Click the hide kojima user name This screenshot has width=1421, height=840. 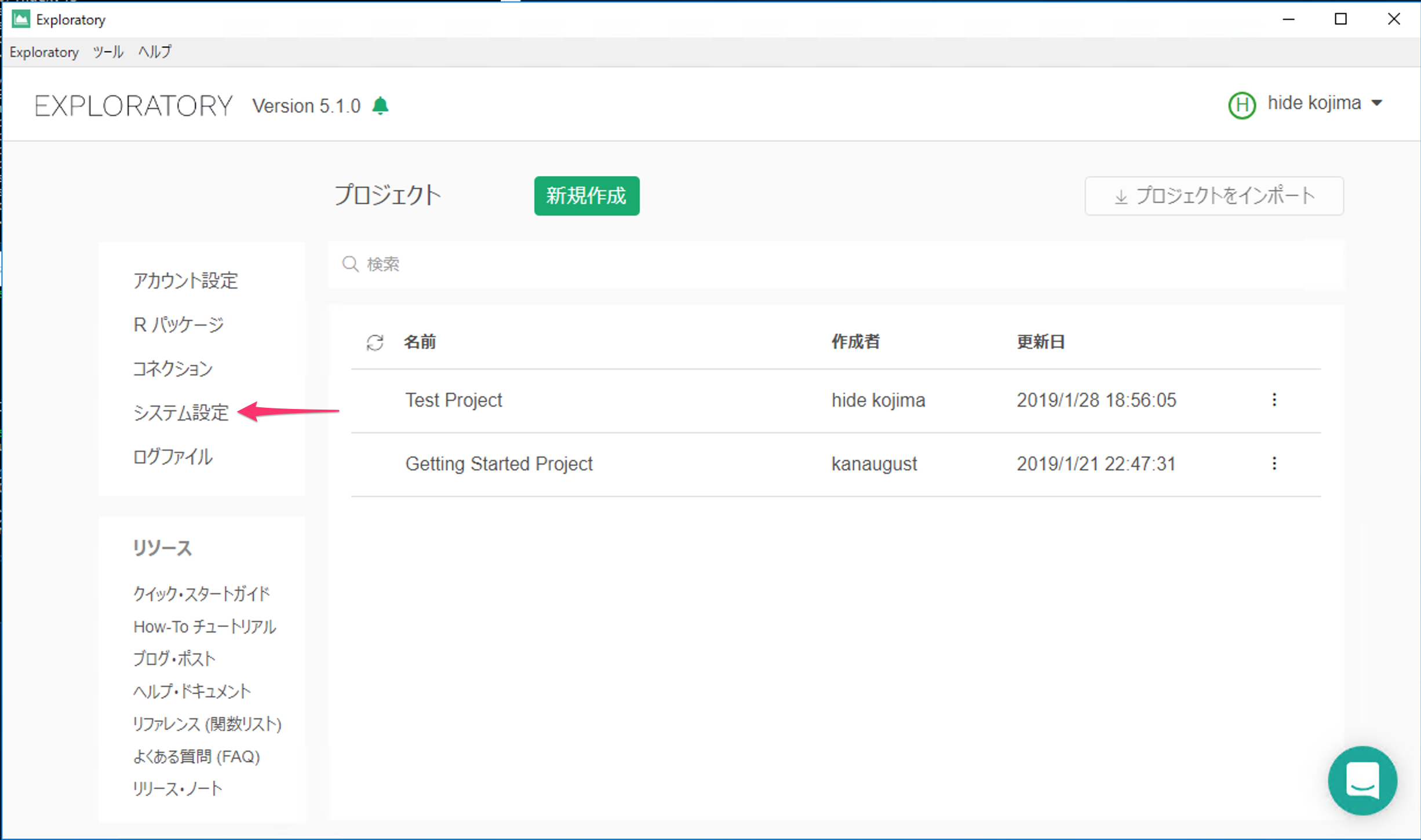[x=1314, y=103]
